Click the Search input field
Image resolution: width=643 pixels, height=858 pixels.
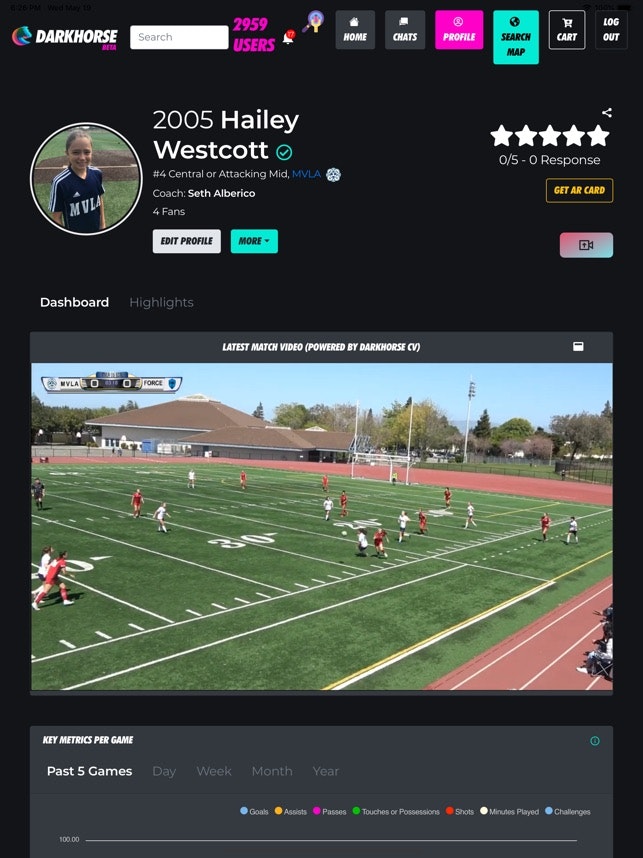click(179, 37)
